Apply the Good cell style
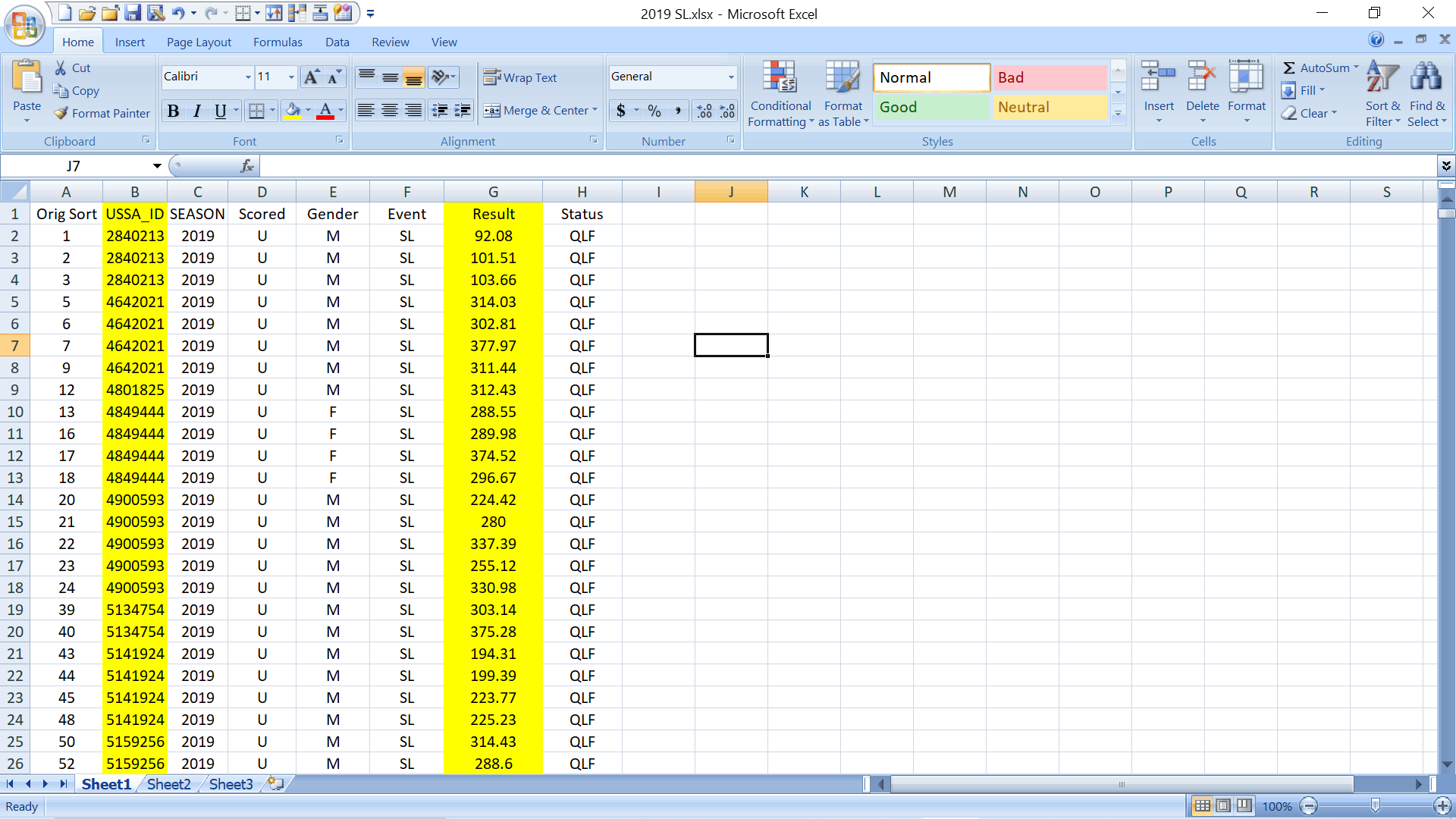 tap(931, 107)
